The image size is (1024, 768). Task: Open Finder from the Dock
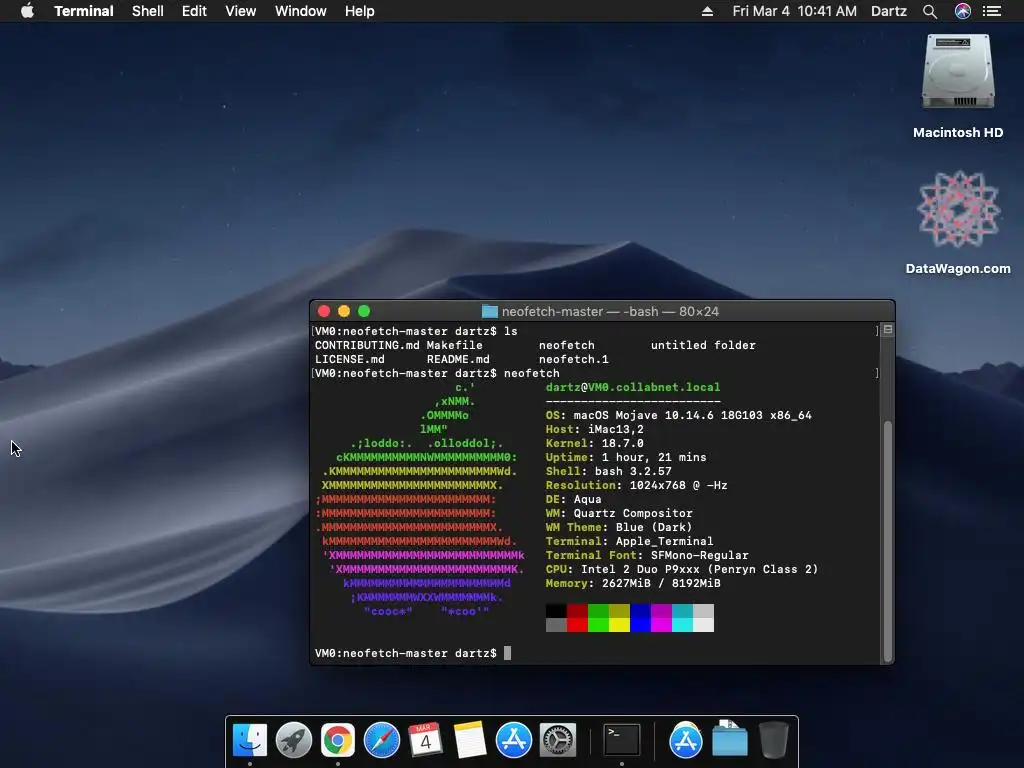point(249,740)
